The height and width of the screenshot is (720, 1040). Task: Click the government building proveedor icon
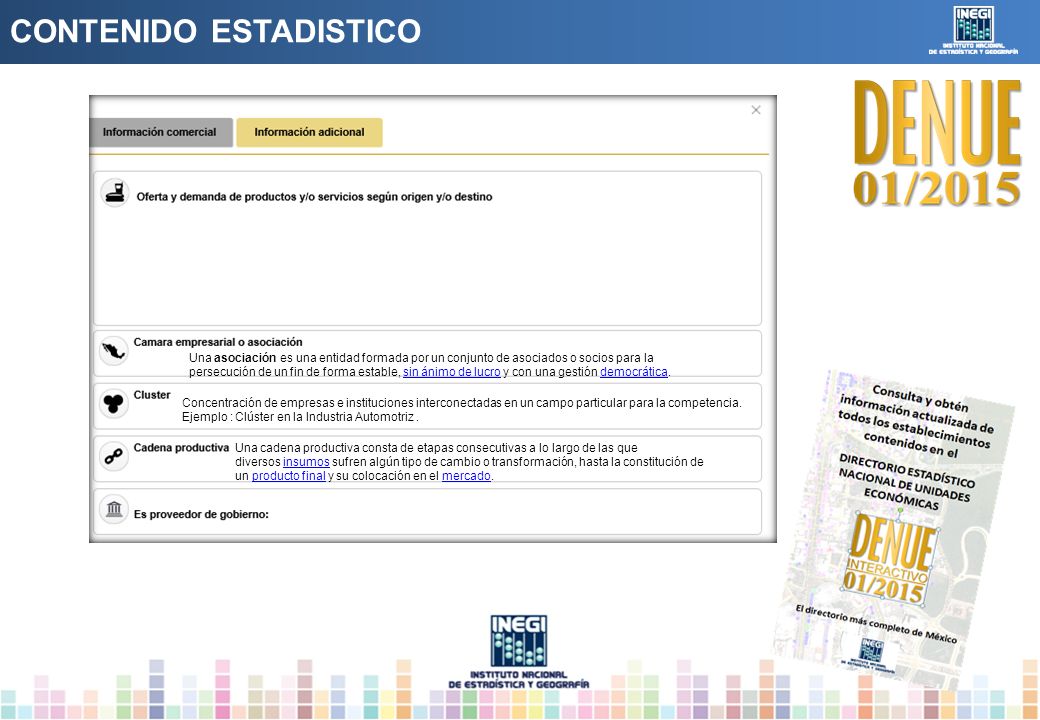click(x=113, y=509)
